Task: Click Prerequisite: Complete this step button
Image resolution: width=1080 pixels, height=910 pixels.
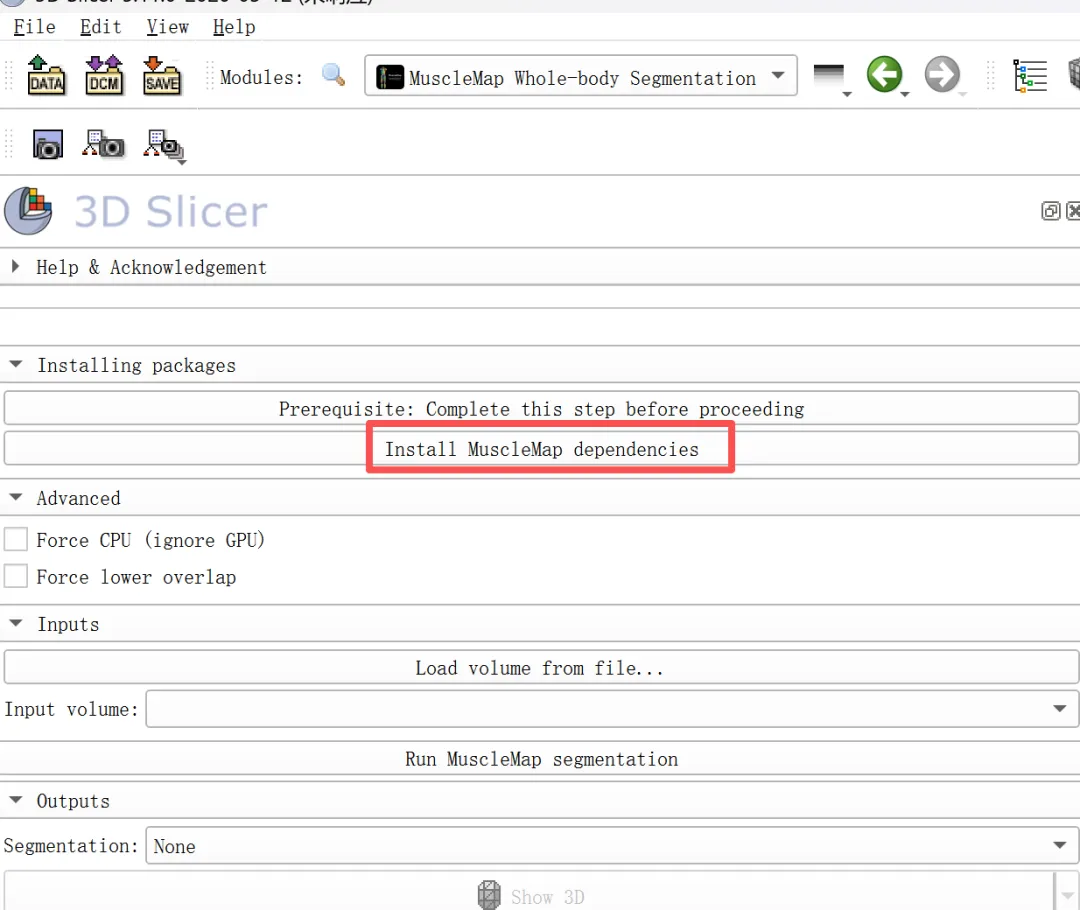Action: [x=541, y=409]
